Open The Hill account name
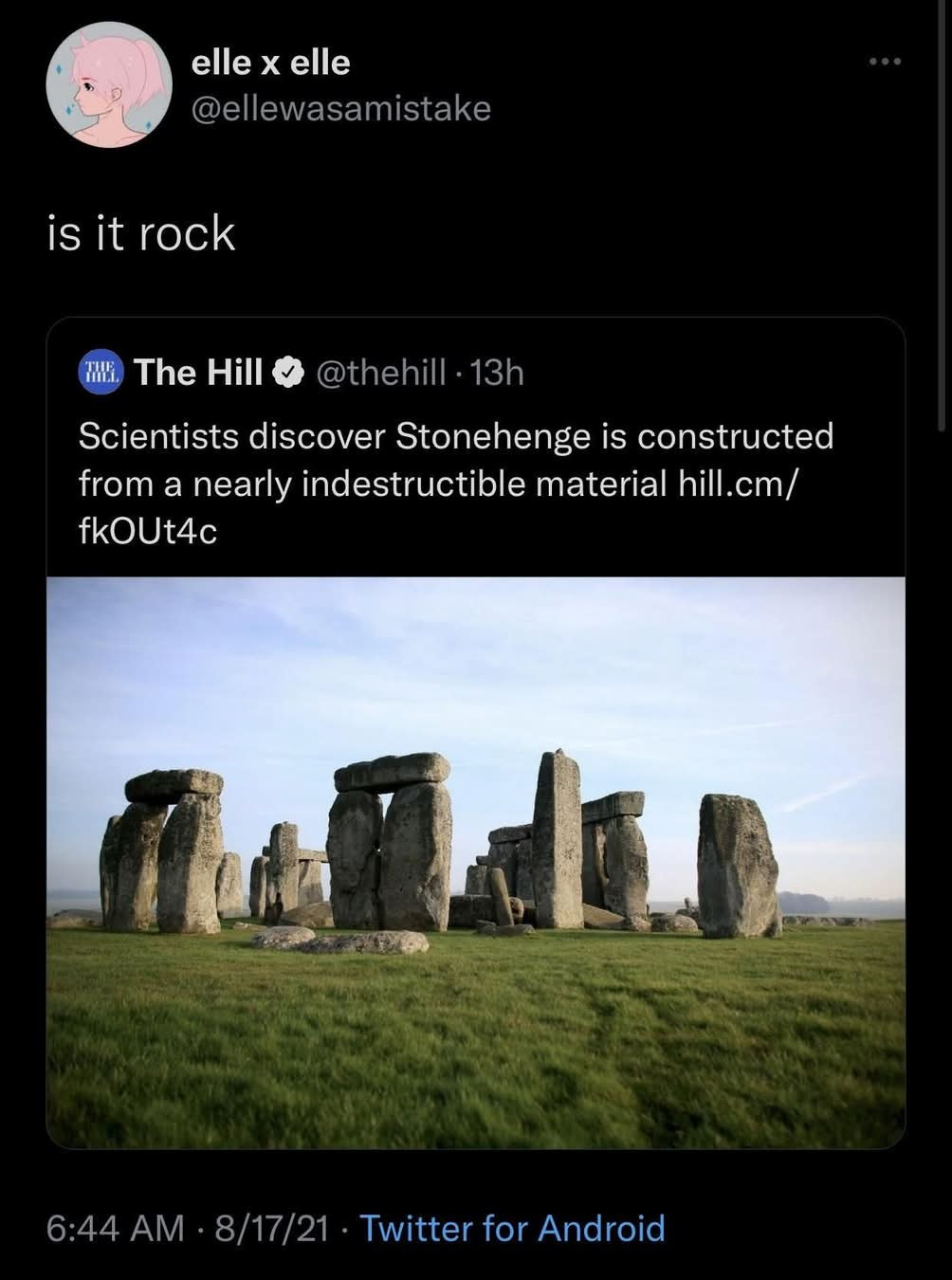 click(x=198, y=373)
